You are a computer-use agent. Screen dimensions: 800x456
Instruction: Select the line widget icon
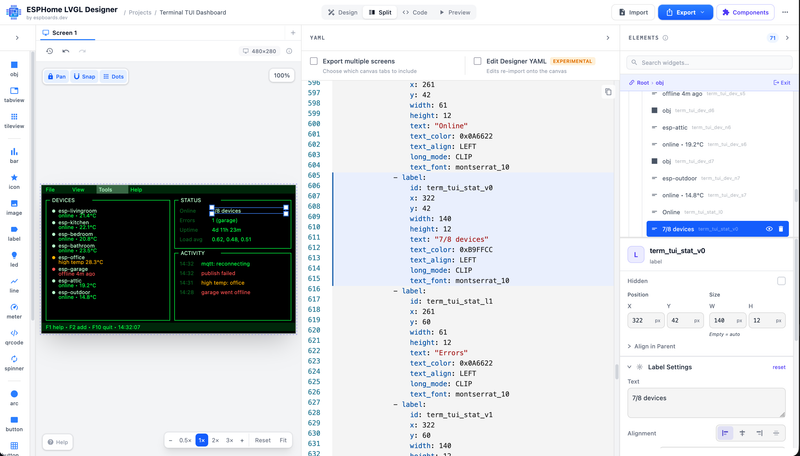[x=14, y=285]
